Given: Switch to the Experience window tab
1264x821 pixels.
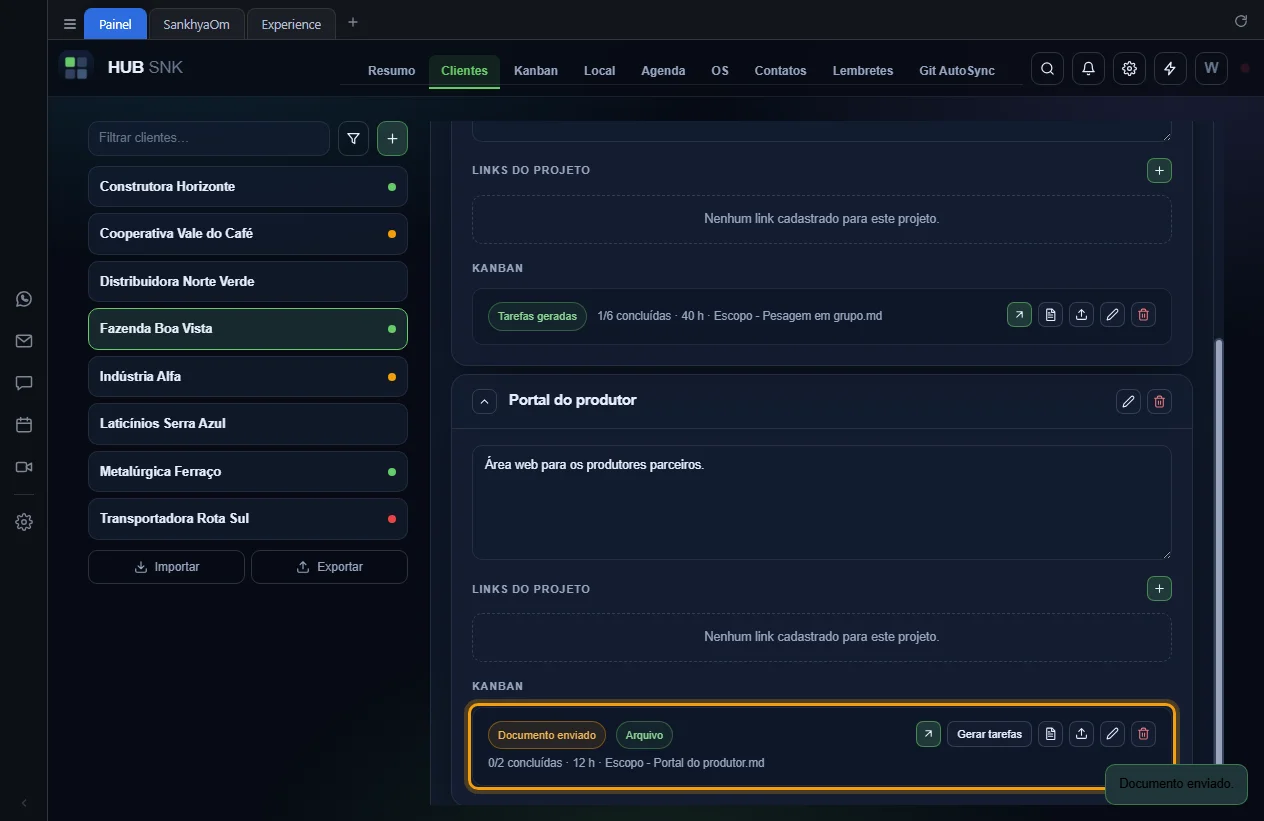Looking at the screenshot, I should pyautogui.click(x=291, y=24).
